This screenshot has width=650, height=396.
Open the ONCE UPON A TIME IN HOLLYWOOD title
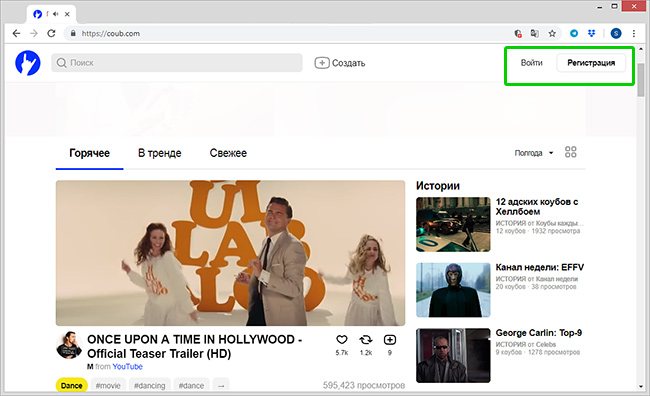(194, 347)
